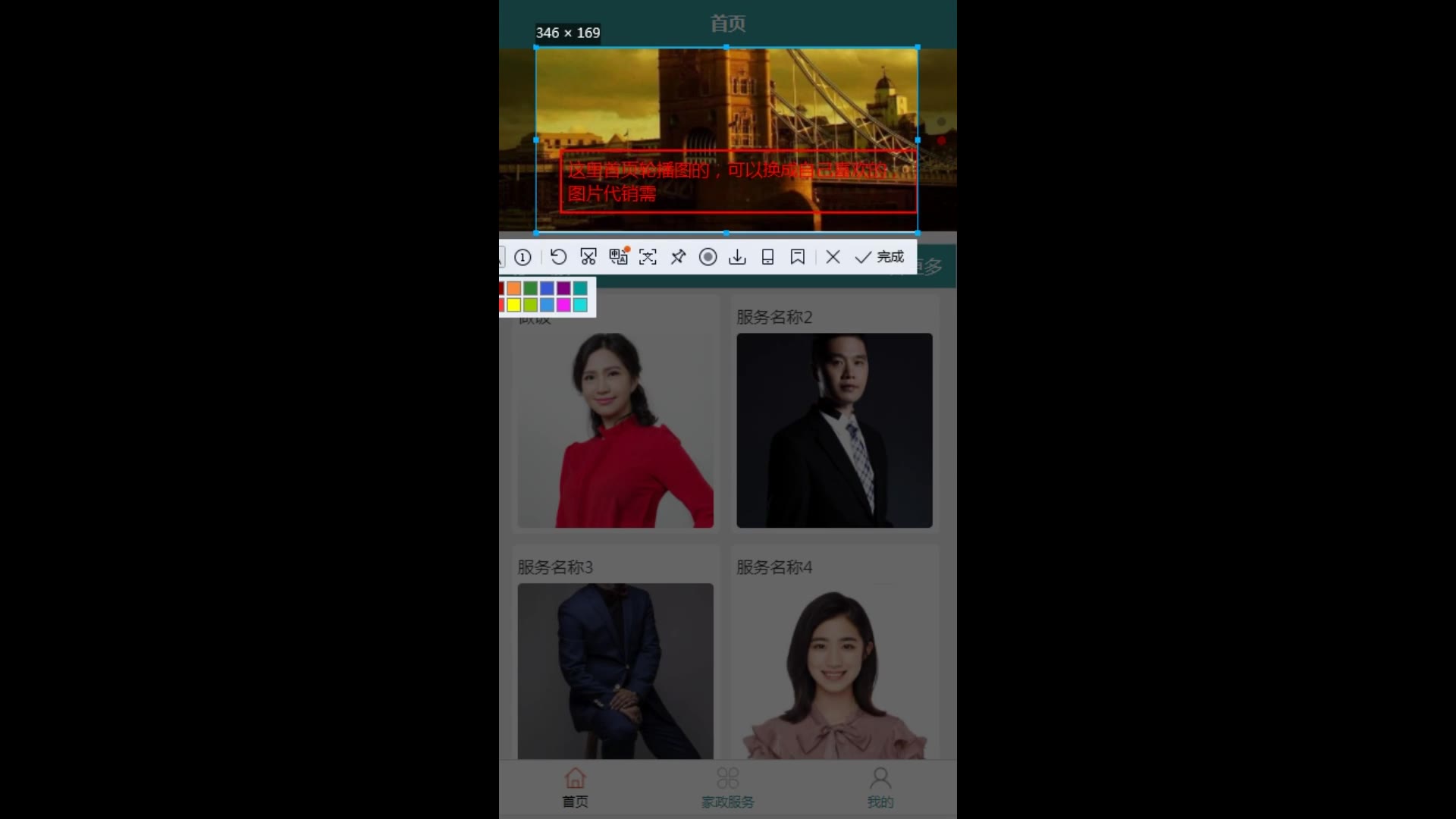Pick the lime green color swatch
1456x819 pixels.
(530, 305)
